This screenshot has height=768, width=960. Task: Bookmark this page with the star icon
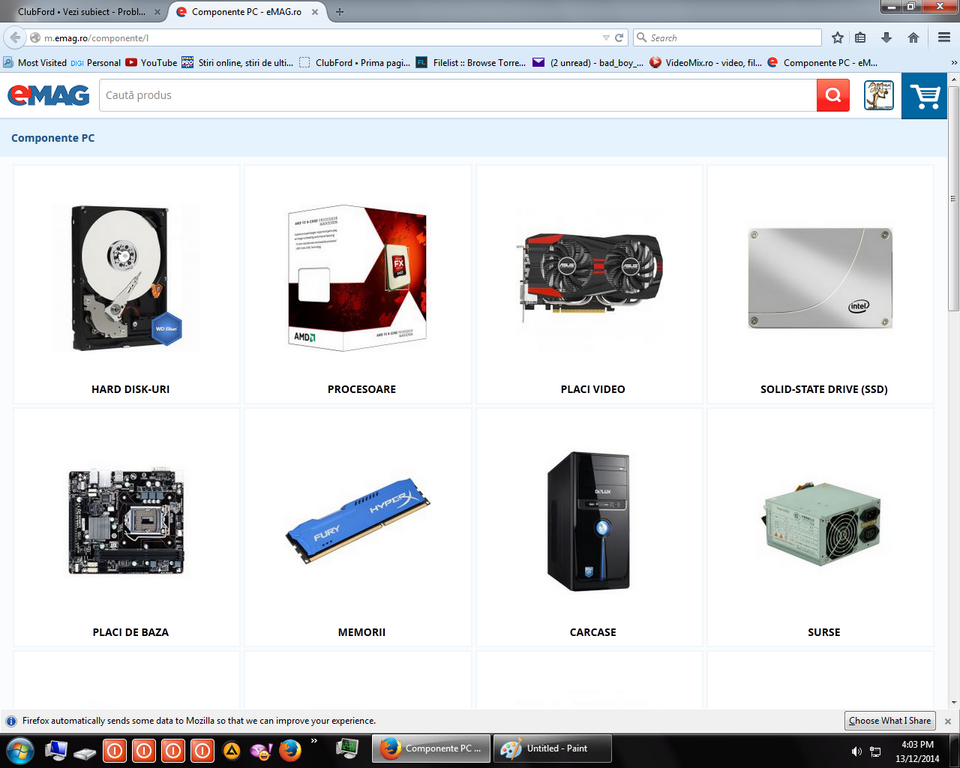[838, 38]
